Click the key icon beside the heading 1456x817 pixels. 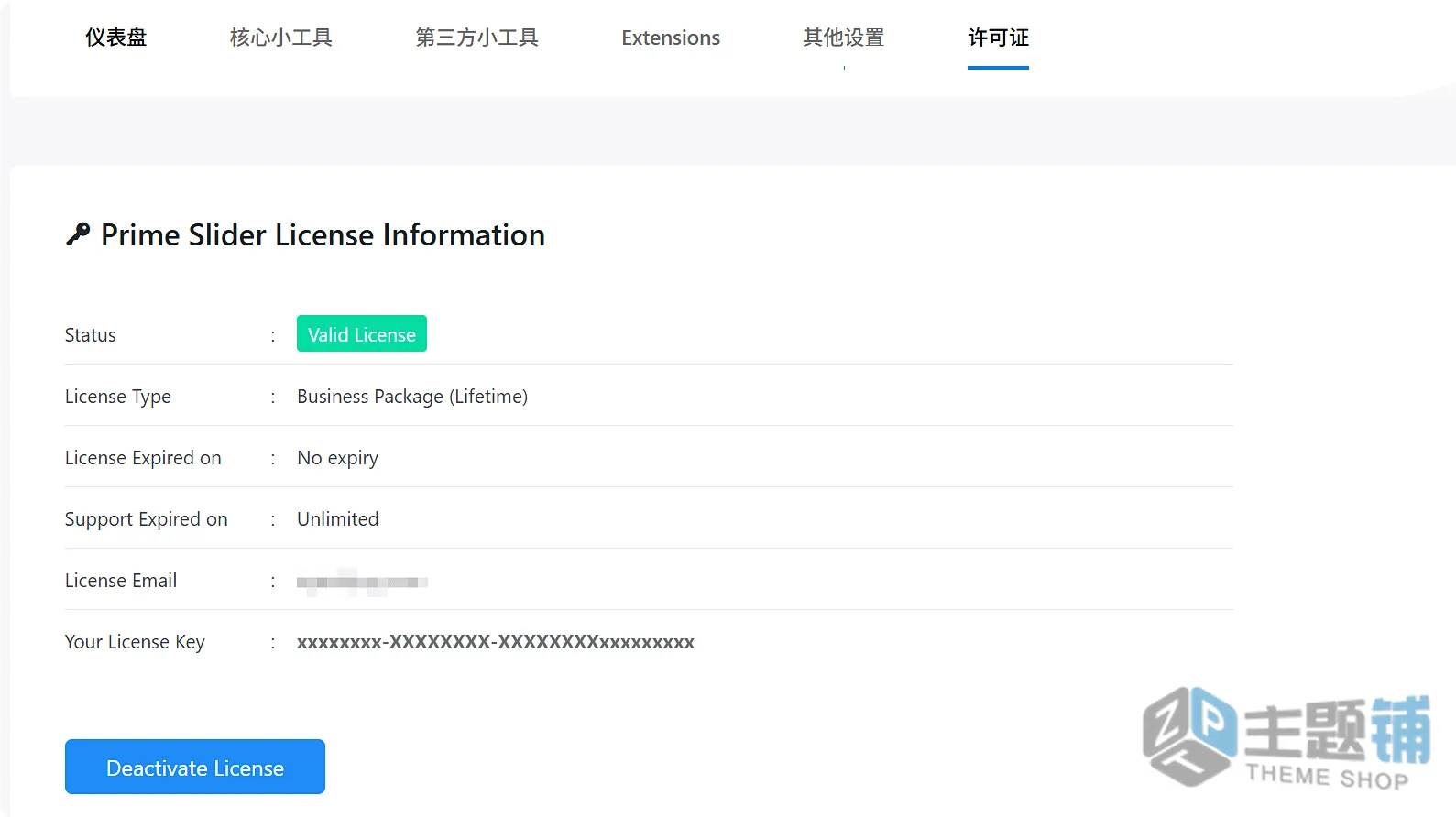[x=78, y=234]
